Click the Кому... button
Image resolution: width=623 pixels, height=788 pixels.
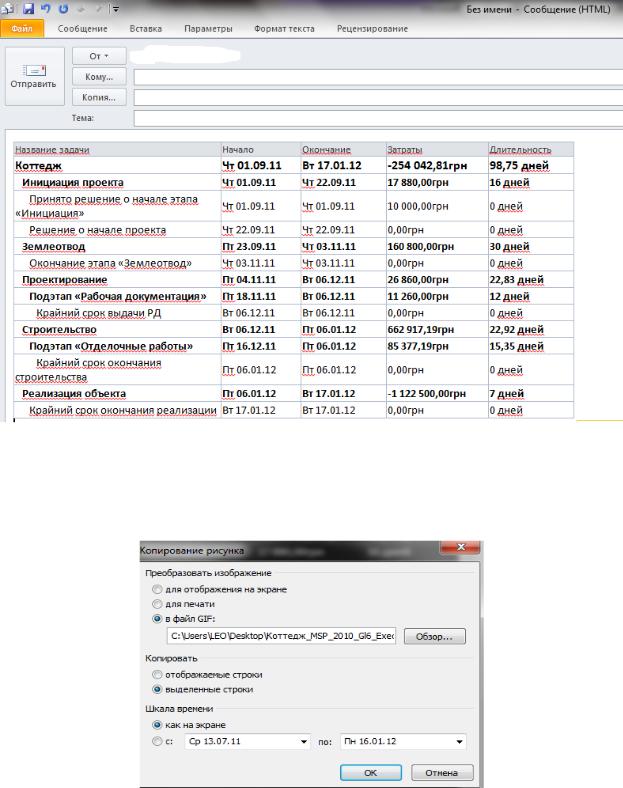pyautogui.click(x=99, y=76)
